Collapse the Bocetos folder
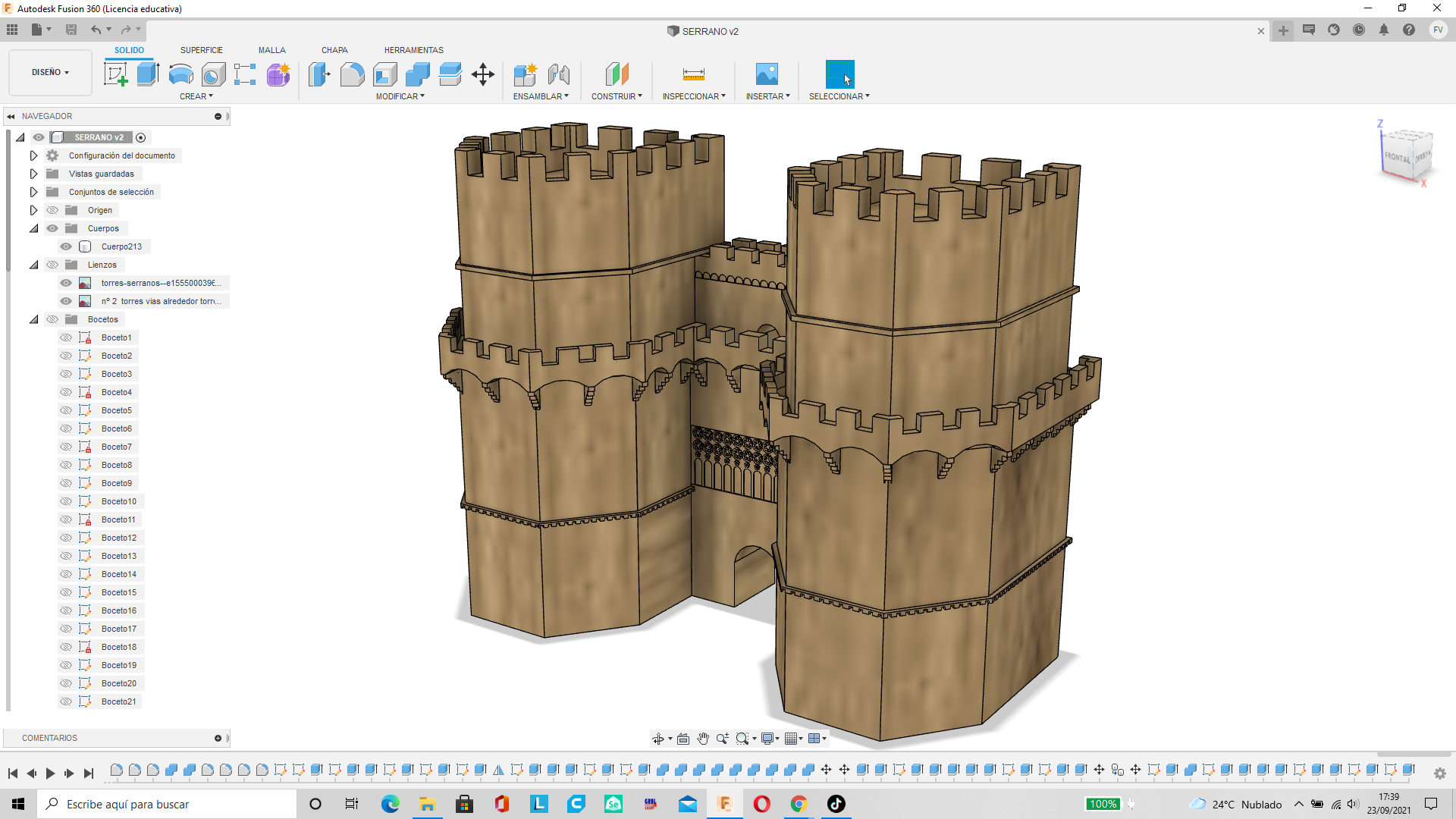This screenshot has height=819, width=1456. [33, 319]
